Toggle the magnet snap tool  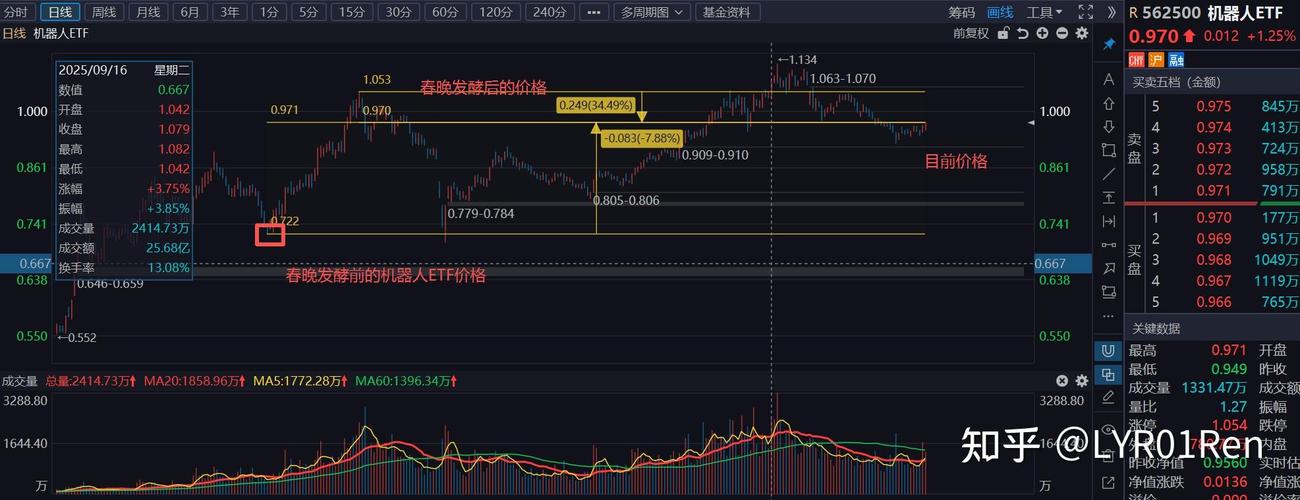coord(1108,351)
